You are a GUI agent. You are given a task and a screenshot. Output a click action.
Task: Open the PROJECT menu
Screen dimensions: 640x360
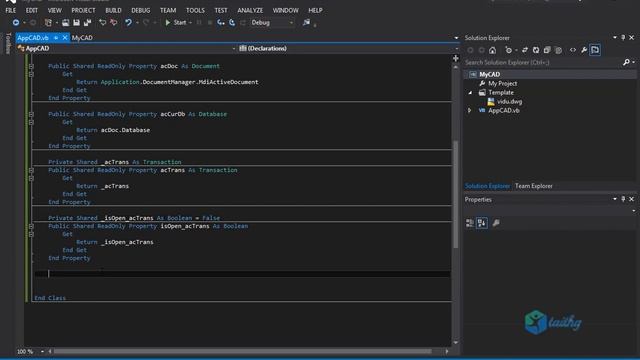click(x=83, y=10)
